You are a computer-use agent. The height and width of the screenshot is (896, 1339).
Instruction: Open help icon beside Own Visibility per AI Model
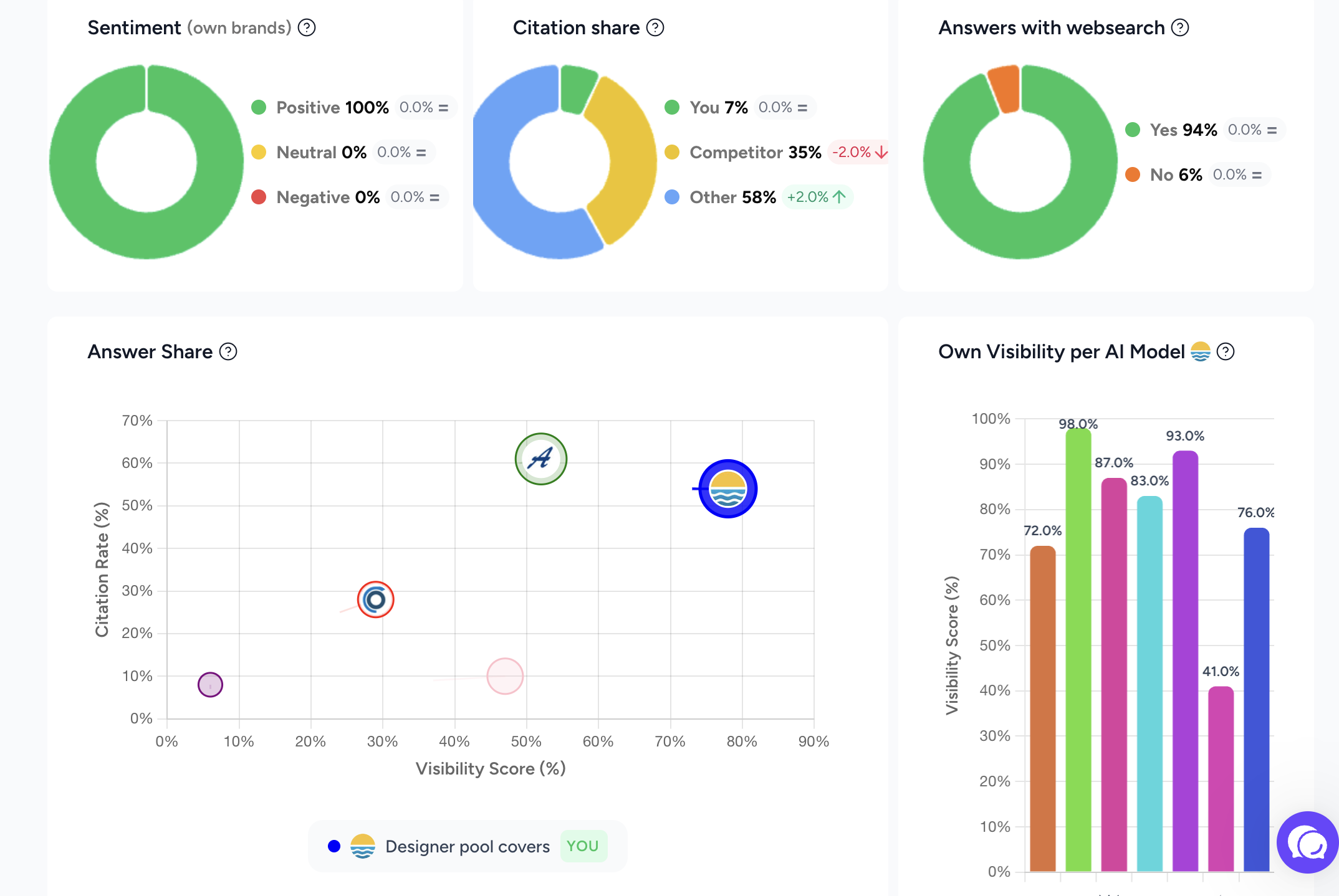(1226, 351)
